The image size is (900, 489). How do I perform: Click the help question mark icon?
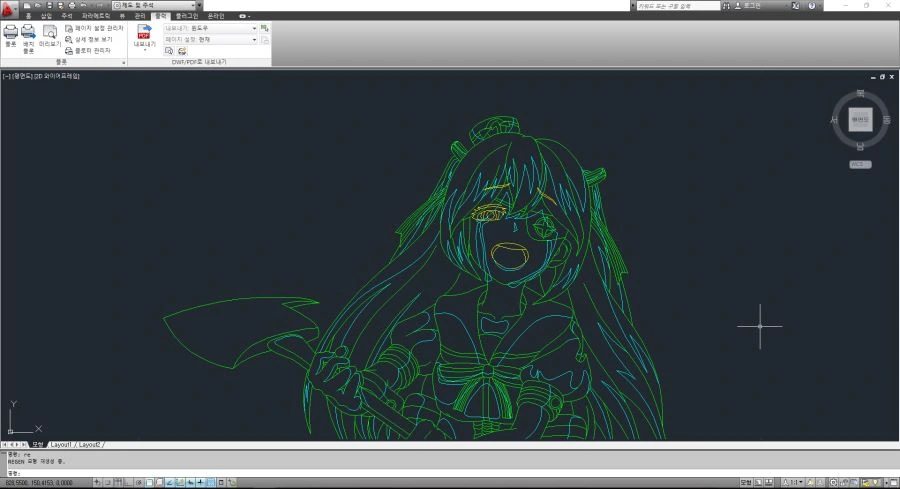coord(812,6)
